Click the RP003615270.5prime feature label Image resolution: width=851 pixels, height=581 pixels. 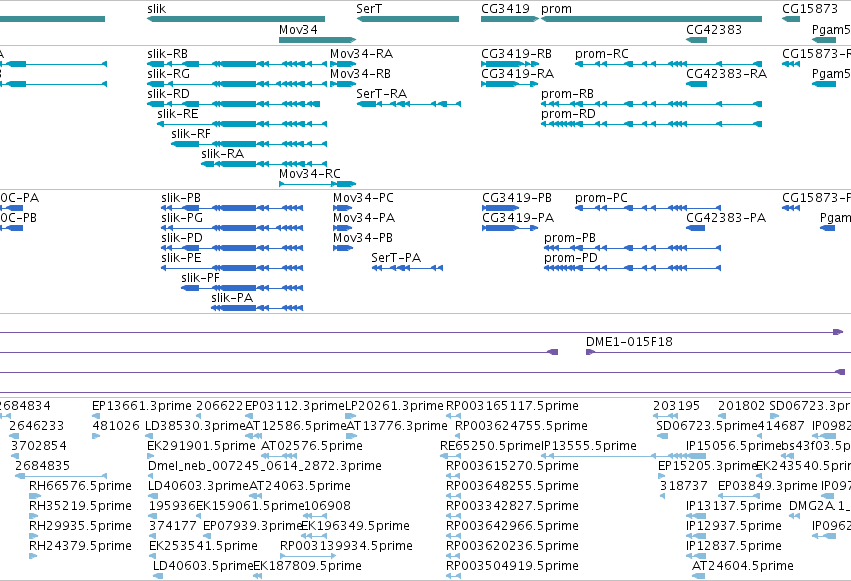pyautogui.click(x=512, y=467)
